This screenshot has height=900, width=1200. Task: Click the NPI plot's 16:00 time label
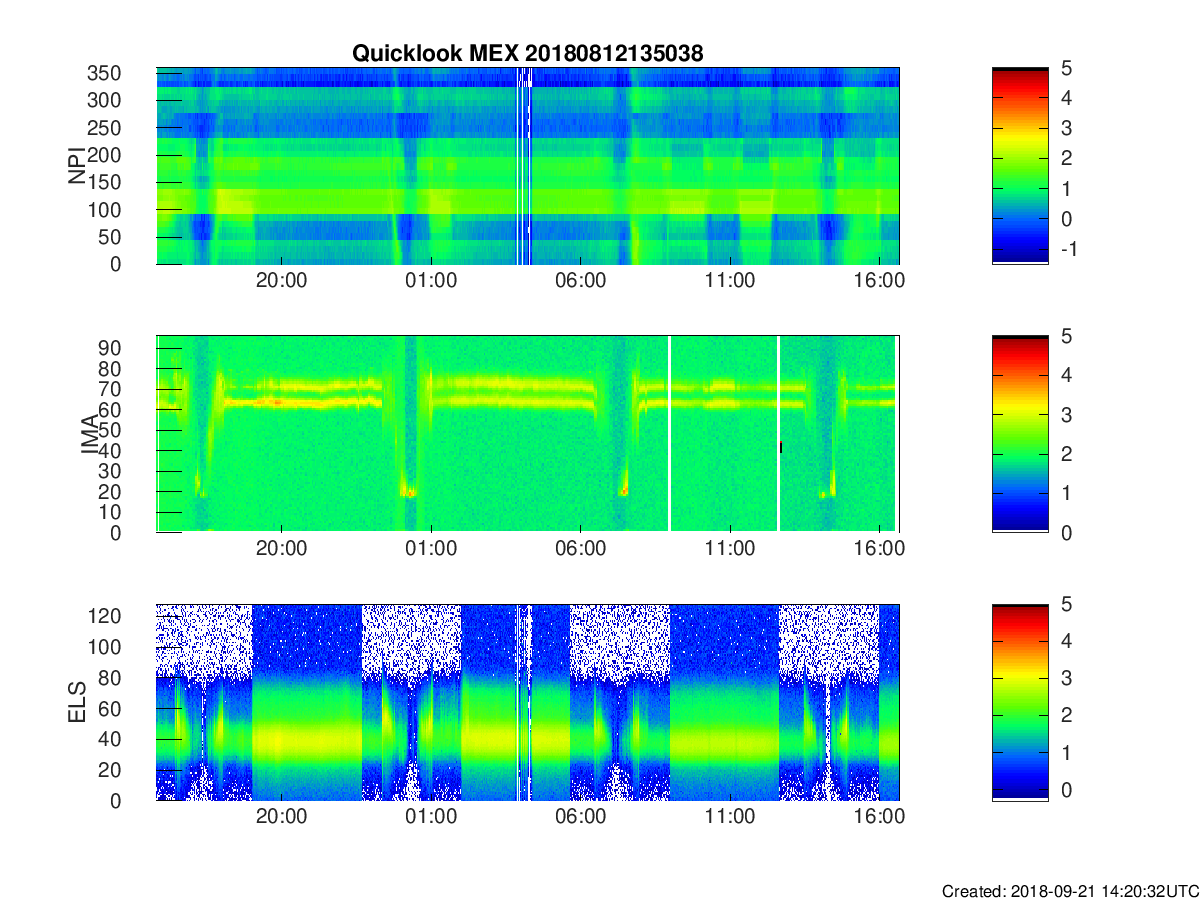pos(880,281)
